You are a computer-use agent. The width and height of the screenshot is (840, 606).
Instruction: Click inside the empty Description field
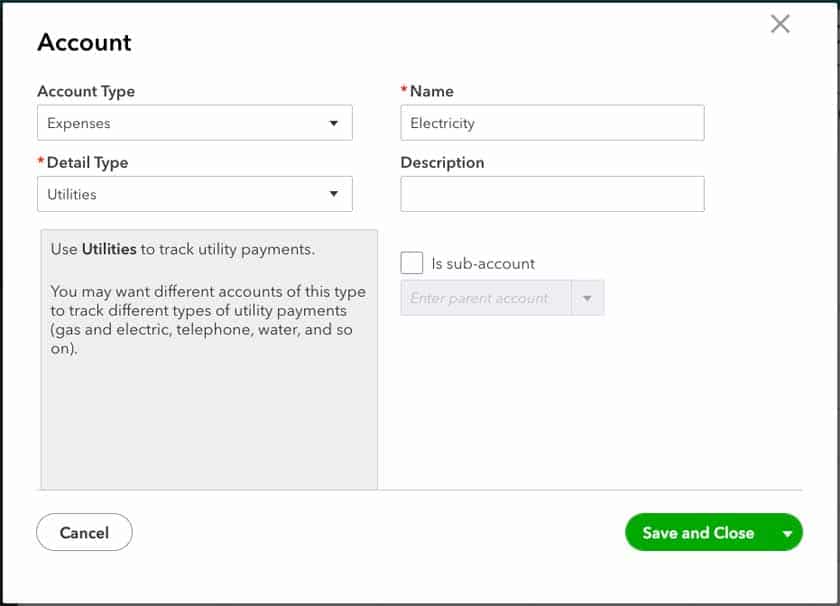(x=552, y=193)
